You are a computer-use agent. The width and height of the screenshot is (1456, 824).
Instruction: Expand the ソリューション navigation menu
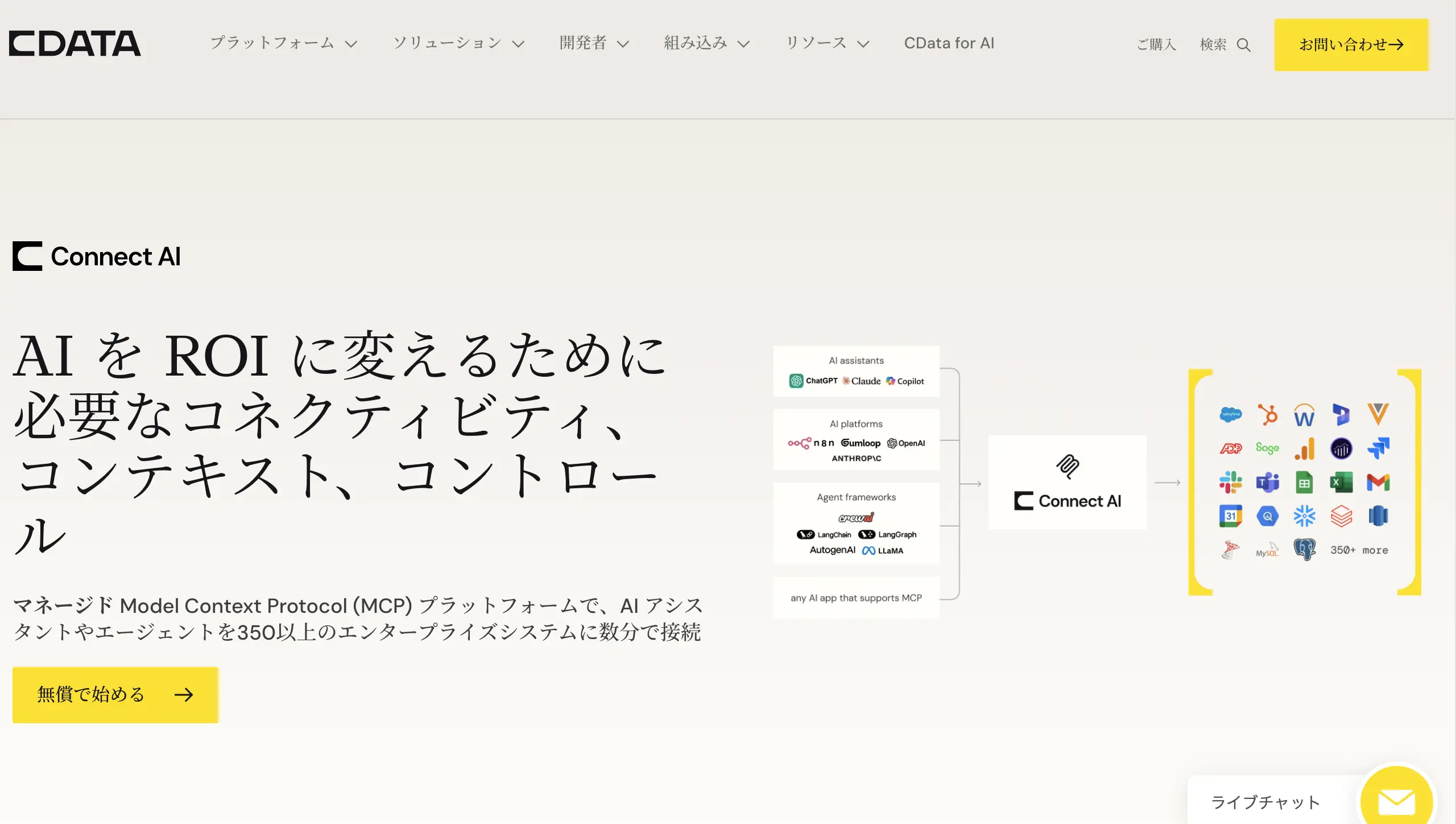458,43
